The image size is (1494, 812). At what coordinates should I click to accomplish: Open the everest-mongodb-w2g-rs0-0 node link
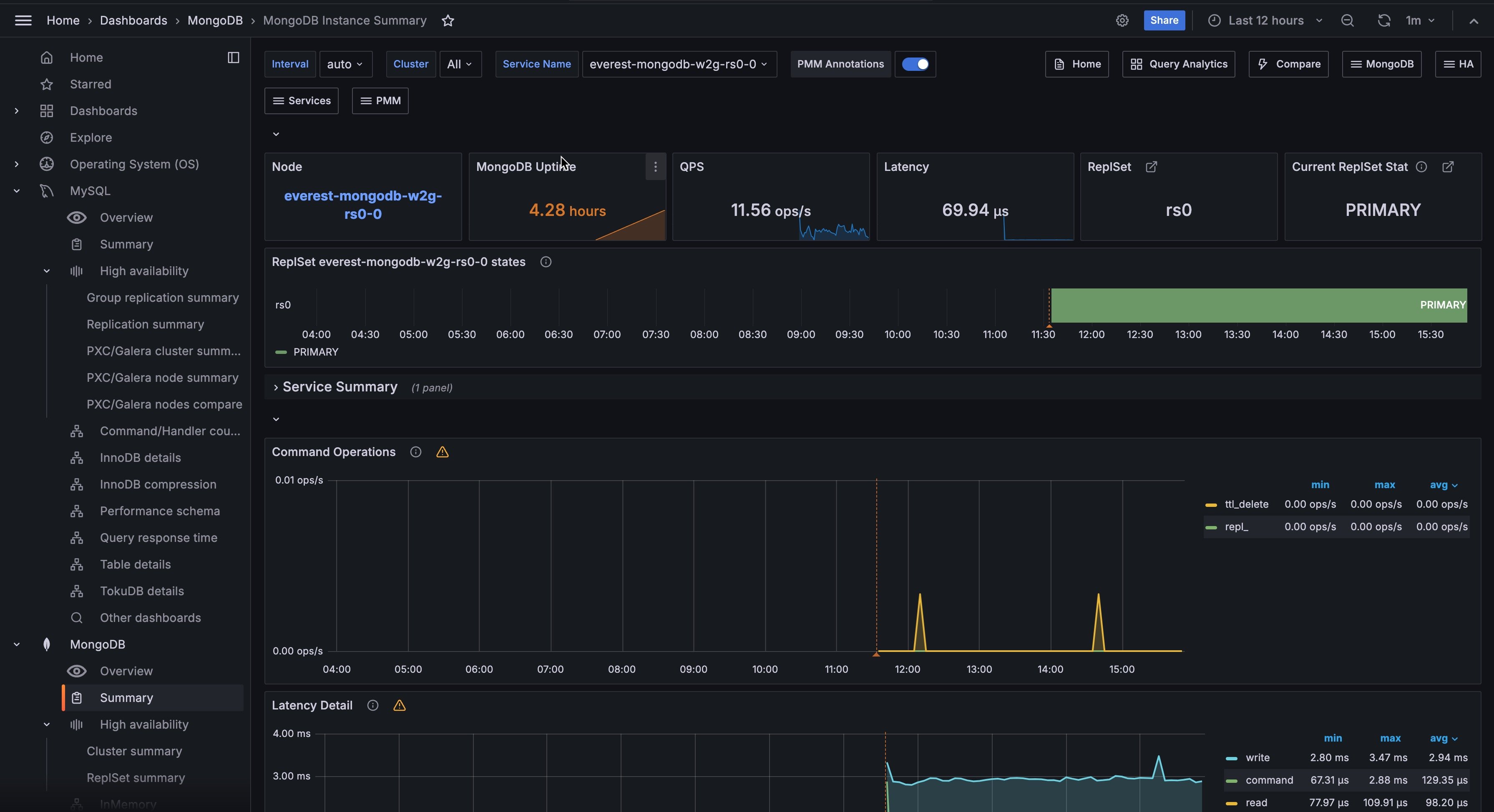tap(362, 205)
